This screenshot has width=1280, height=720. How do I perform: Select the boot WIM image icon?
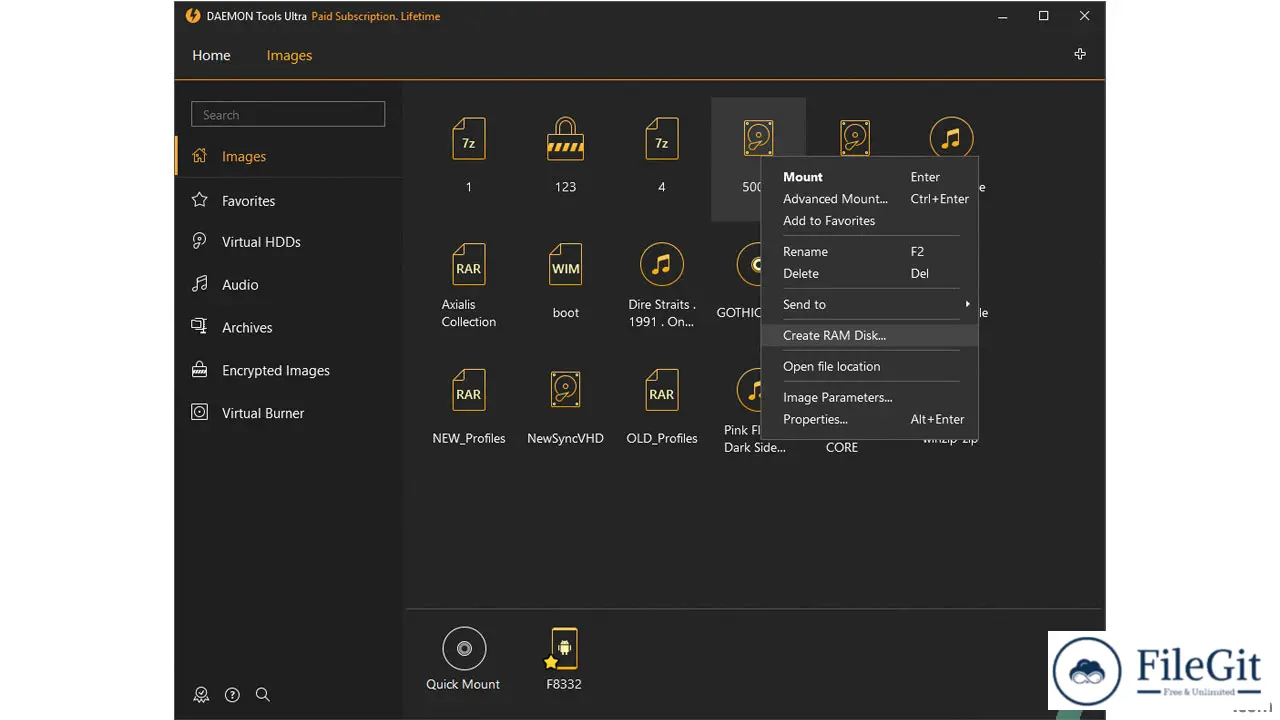click(x=565, y=265)
